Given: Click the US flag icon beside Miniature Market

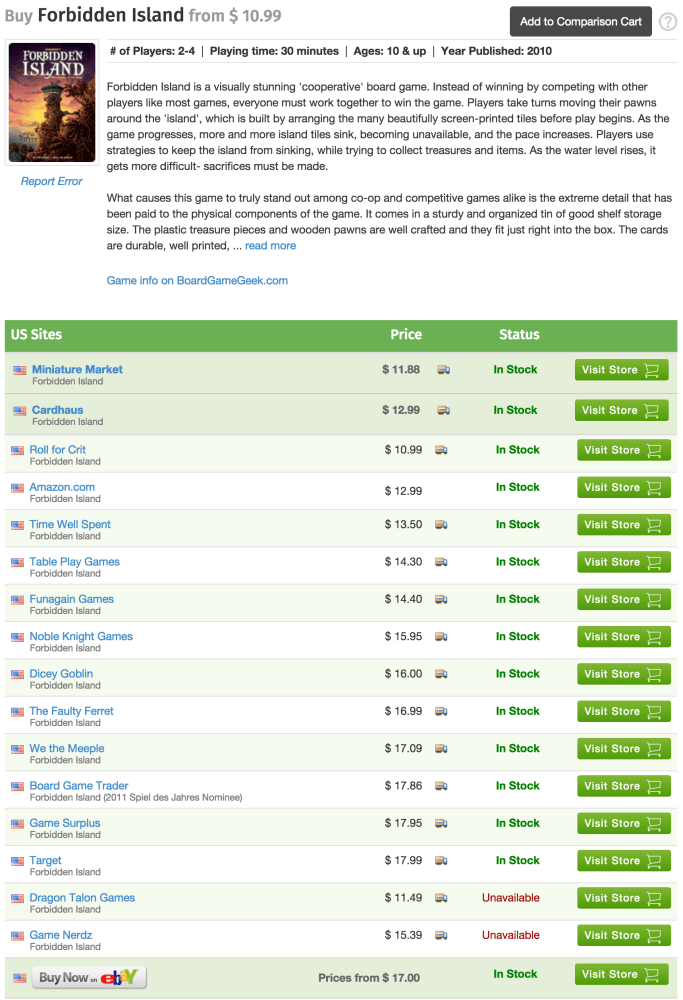Looking at the screenshot, I should pyautogui.click(x=20, y=371).
